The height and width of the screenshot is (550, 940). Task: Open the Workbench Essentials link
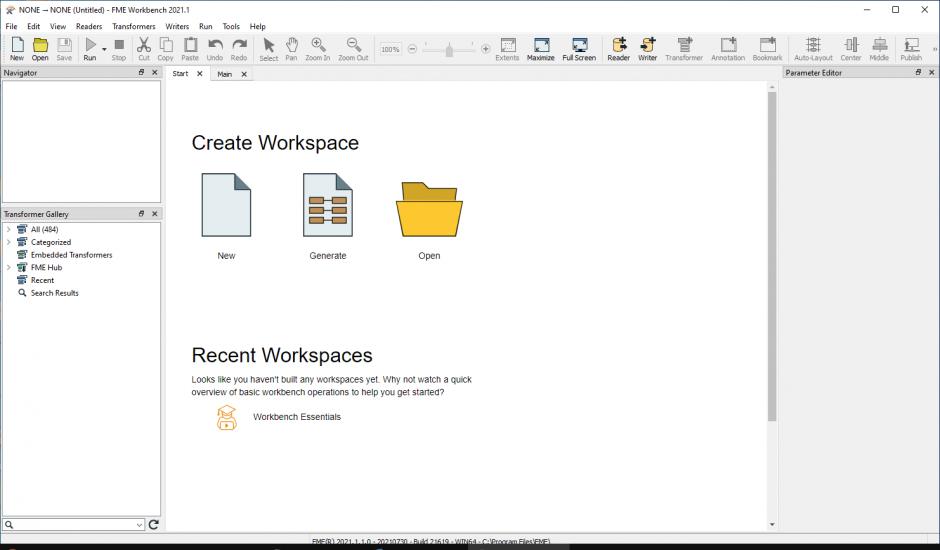297,417
